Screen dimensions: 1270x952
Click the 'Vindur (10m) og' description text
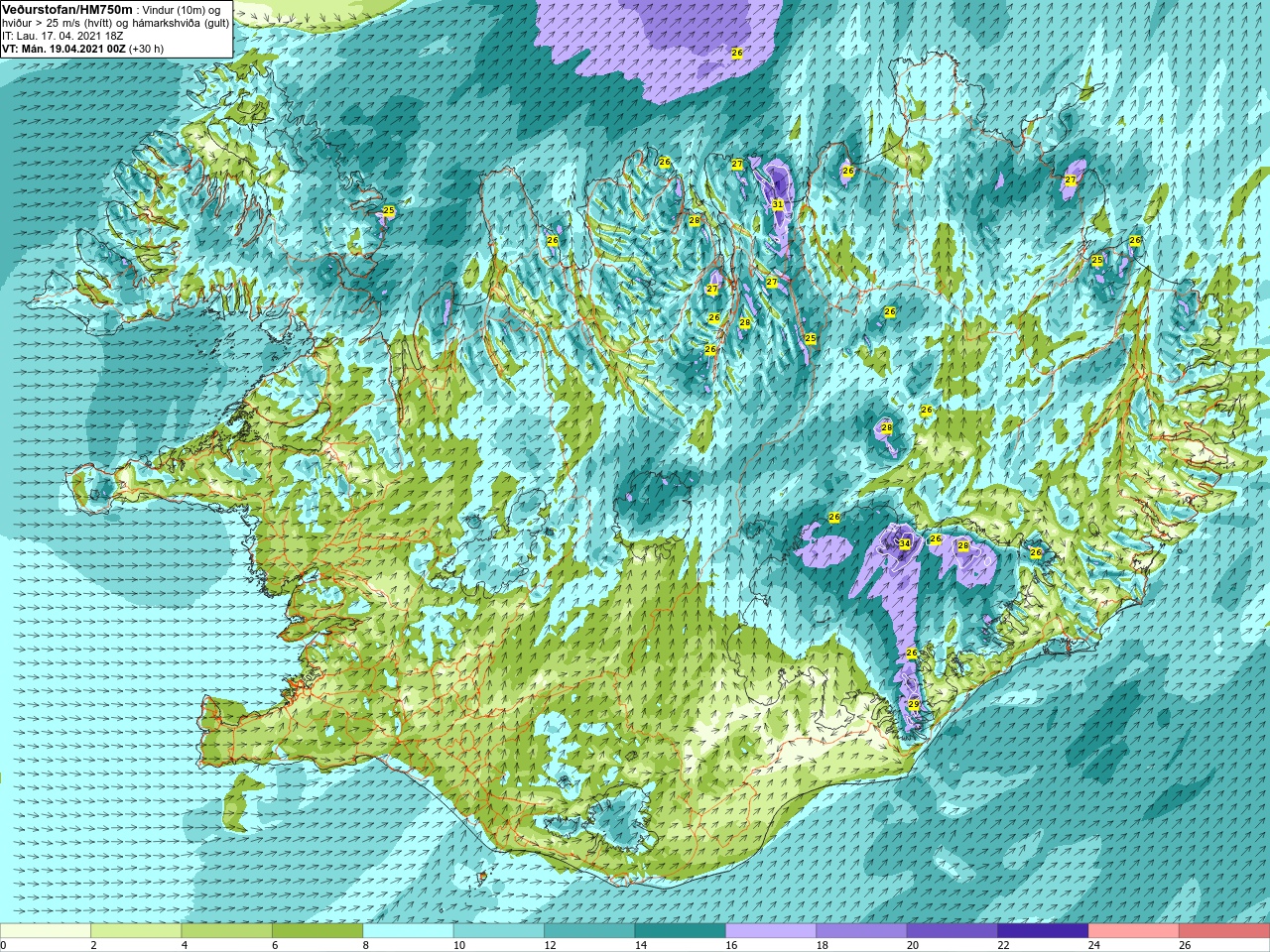183,10
